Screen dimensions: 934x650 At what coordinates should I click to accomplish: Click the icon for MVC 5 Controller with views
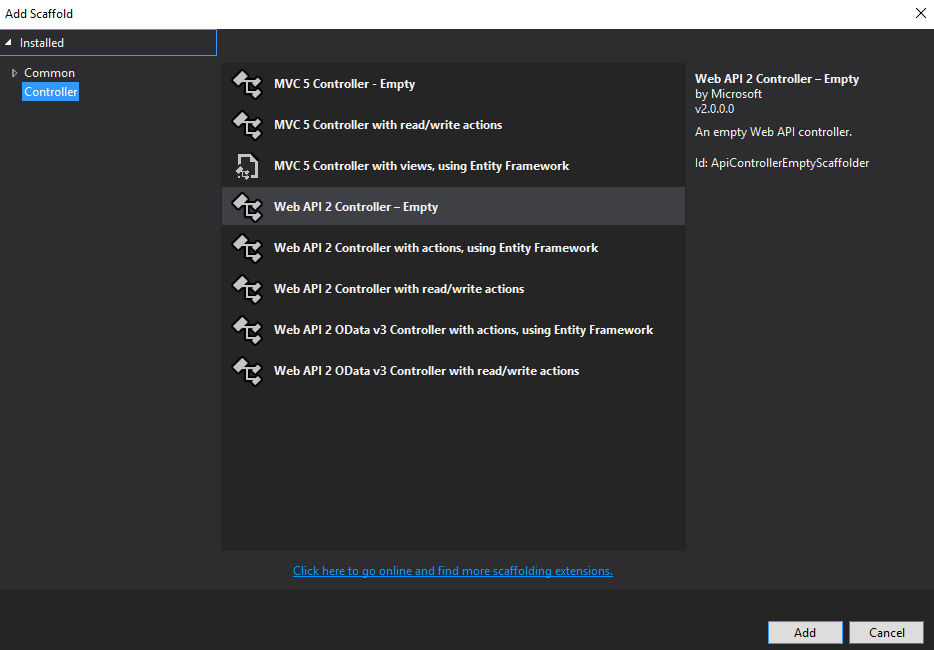(247, 166)
